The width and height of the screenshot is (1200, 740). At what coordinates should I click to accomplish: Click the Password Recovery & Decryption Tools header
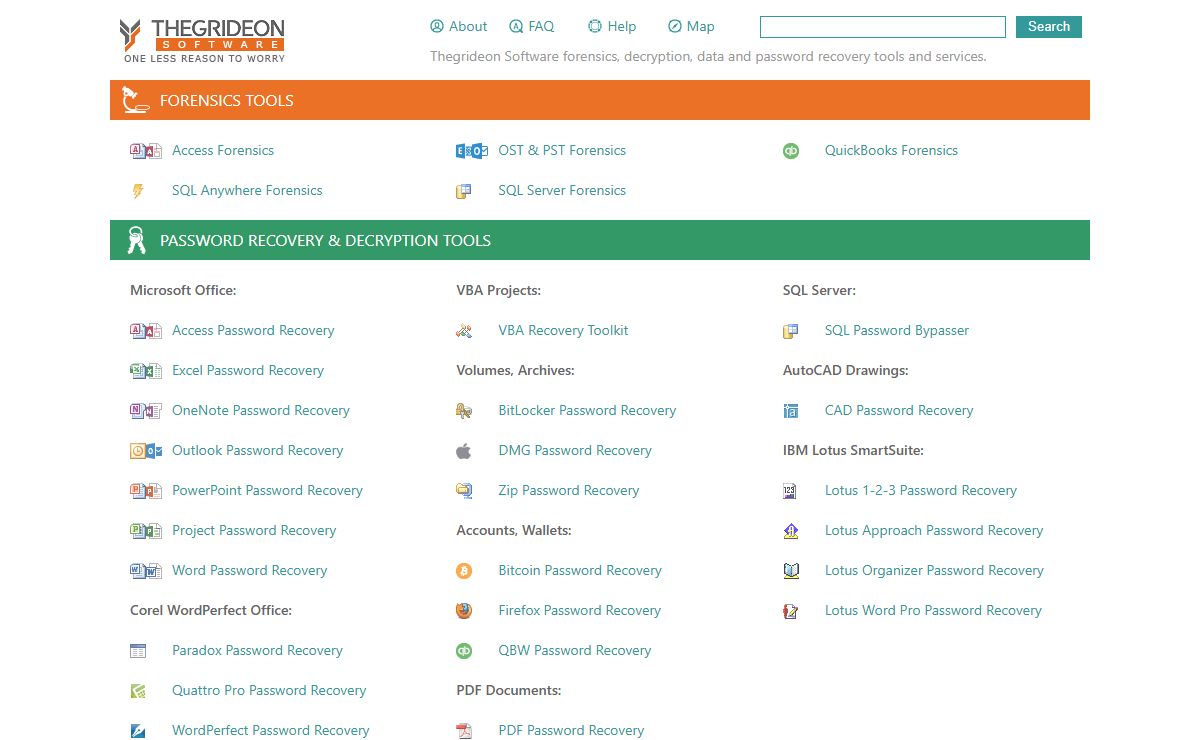click(600, 240)
